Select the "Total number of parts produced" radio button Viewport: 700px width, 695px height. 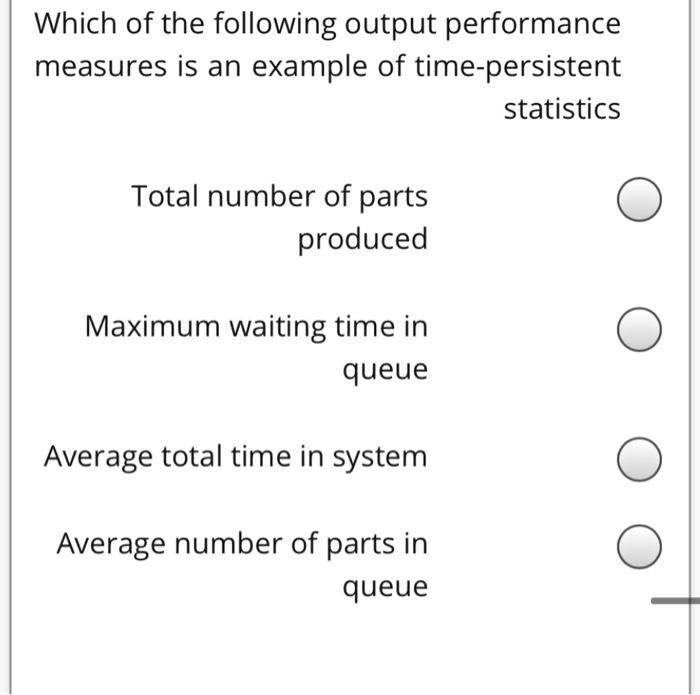tap(639, 199)
